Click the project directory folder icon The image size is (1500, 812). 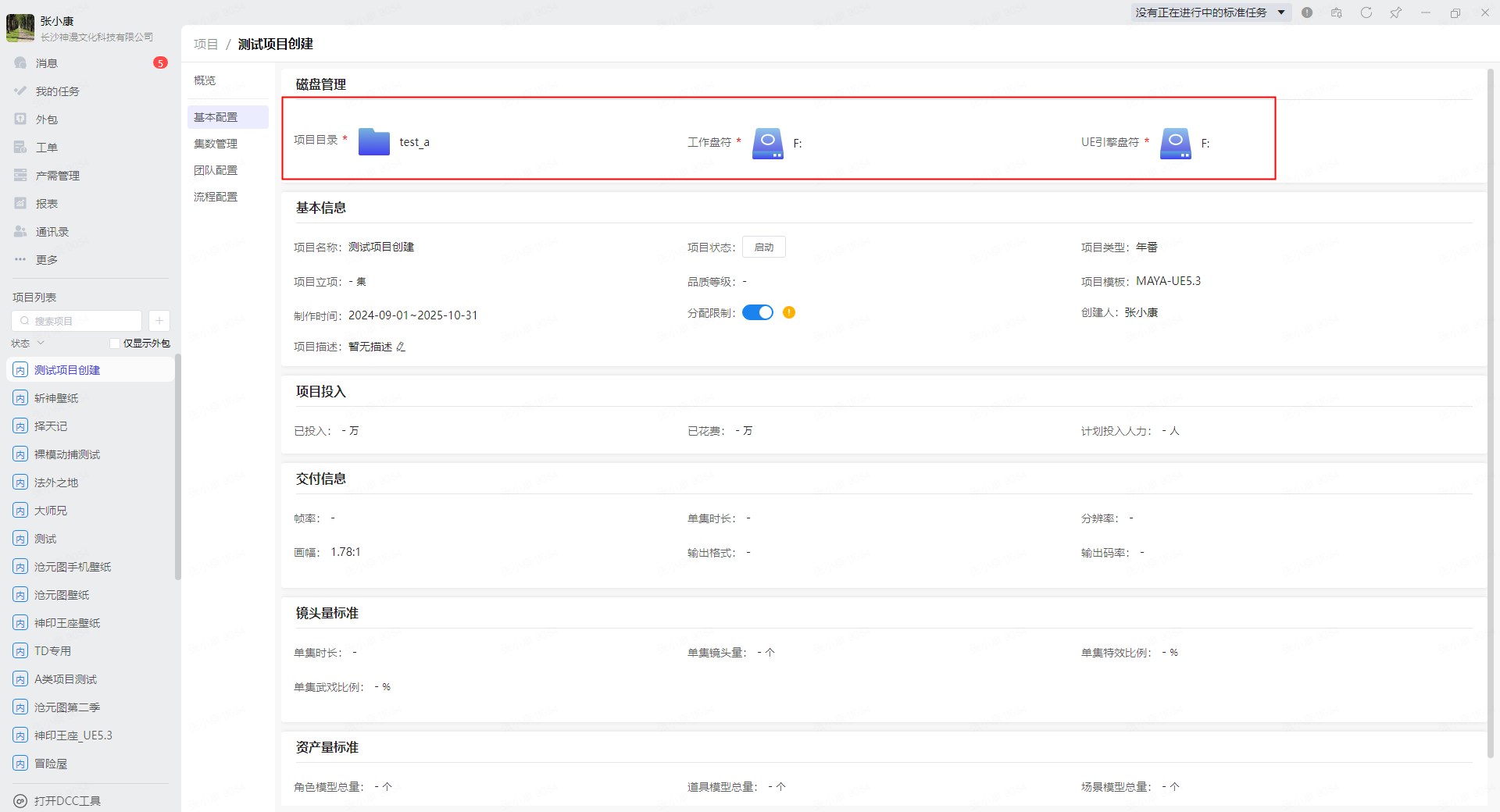[373, 142]
